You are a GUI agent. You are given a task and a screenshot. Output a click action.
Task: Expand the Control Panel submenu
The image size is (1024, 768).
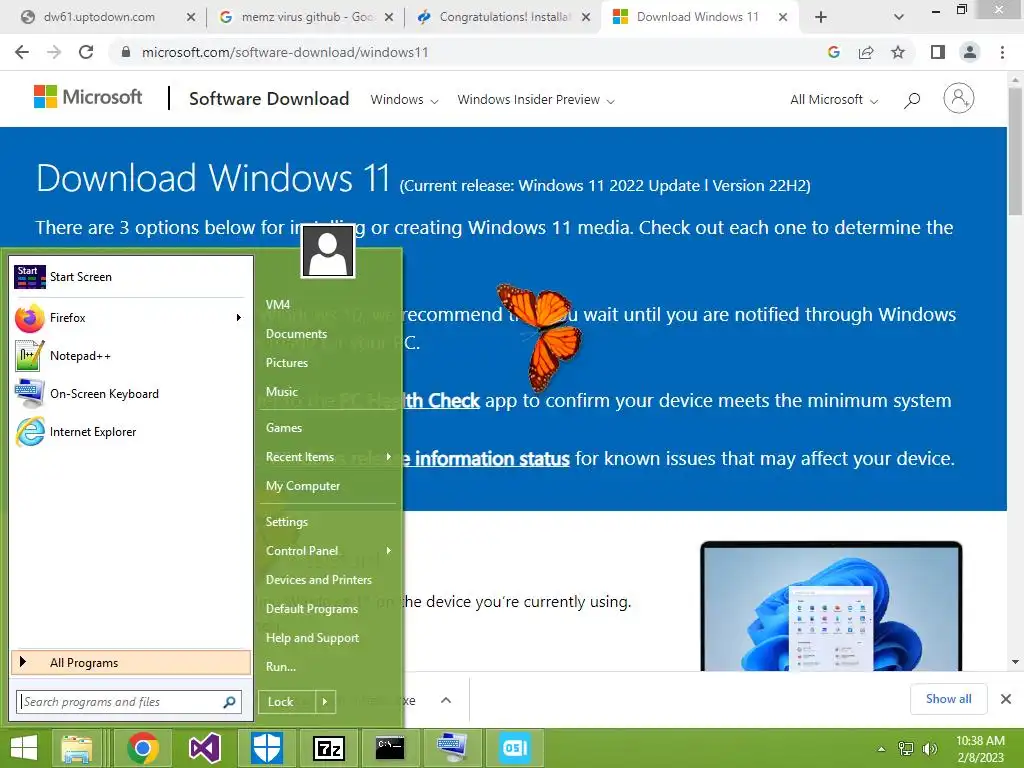pyautogui.click(x=389, y=551)
